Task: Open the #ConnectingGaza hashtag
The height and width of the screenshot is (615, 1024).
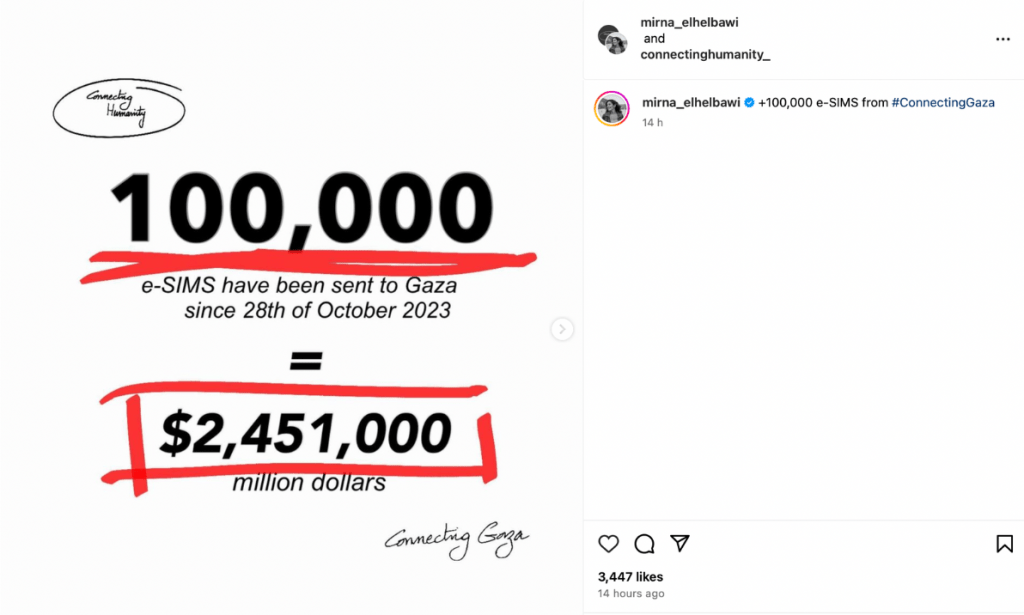Action: coord(943,103)
